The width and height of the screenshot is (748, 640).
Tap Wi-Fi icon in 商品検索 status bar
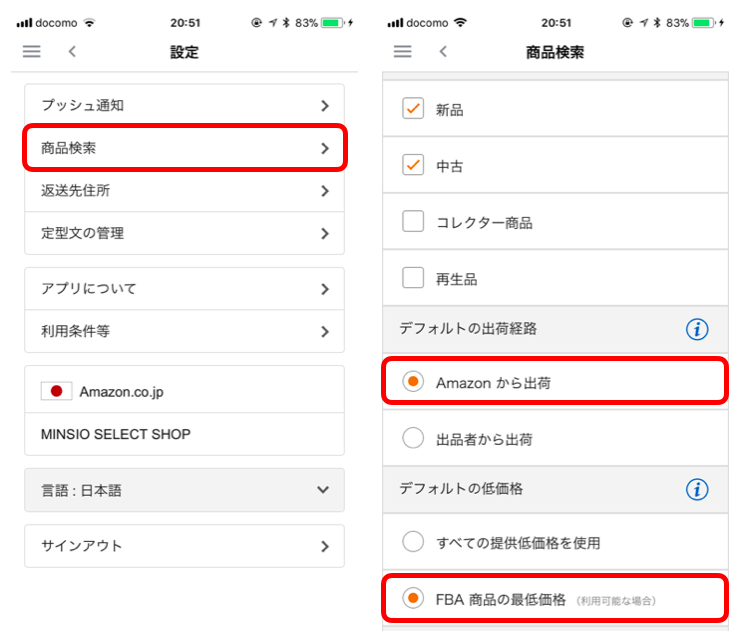pyautogui.click(x=460, y=22)
